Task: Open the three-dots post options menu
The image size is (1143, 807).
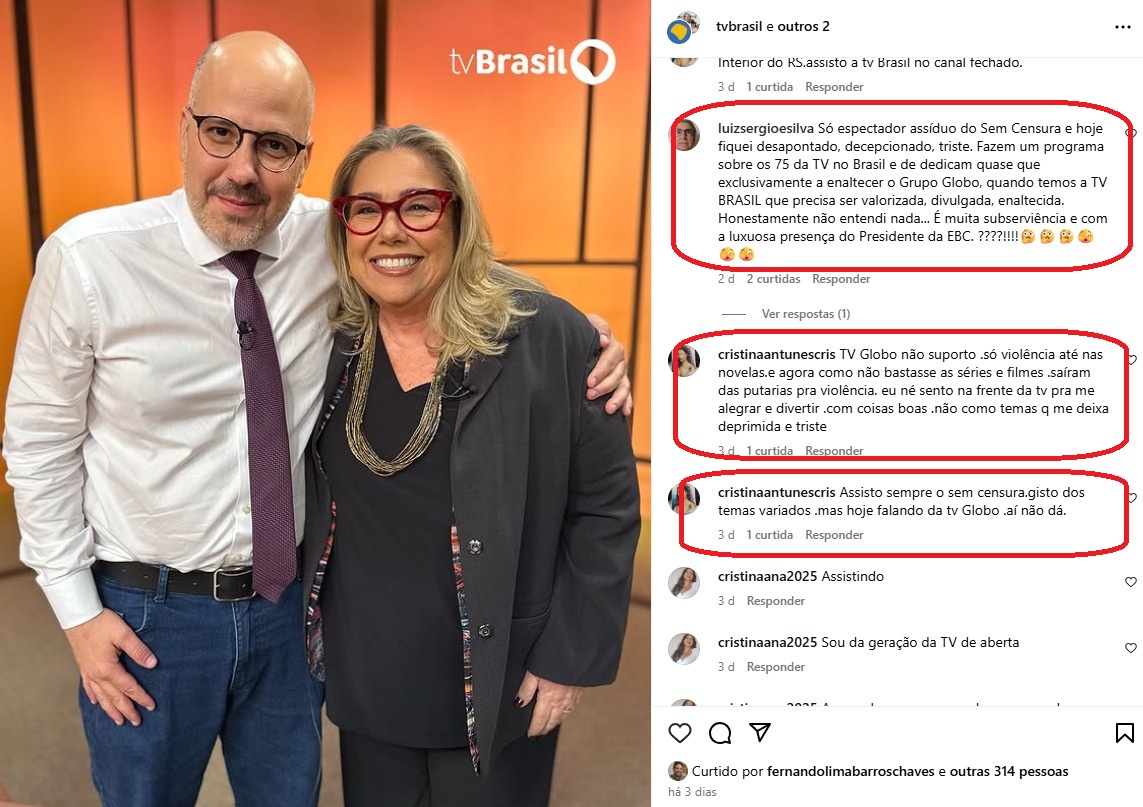Action: [1123, 27]
